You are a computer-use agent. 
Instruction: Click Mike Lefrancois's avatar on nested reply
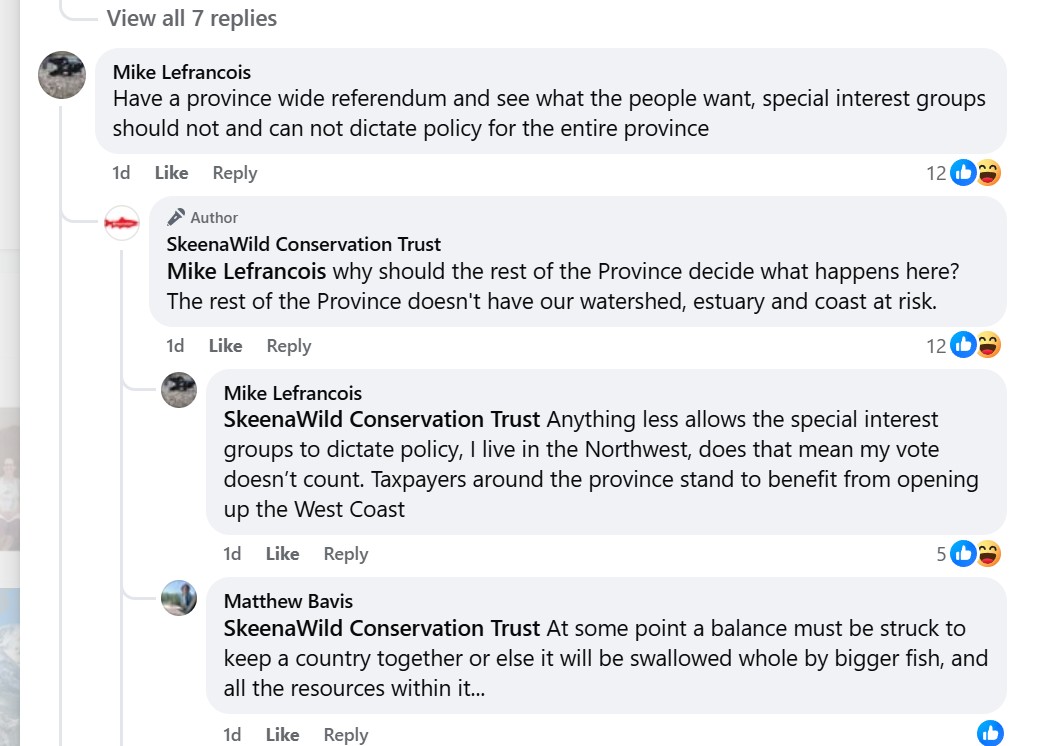tap(179, 390)
